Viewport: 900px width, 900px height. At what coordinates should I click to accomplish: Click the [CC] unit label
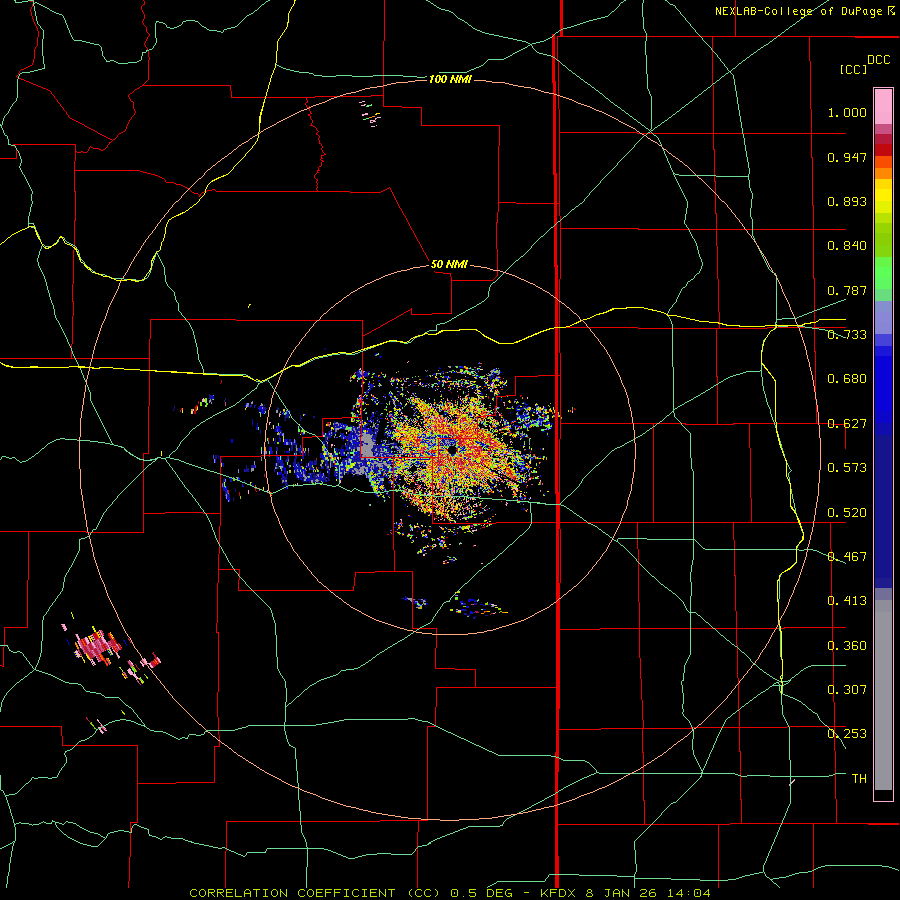click(x=853, y=69)
